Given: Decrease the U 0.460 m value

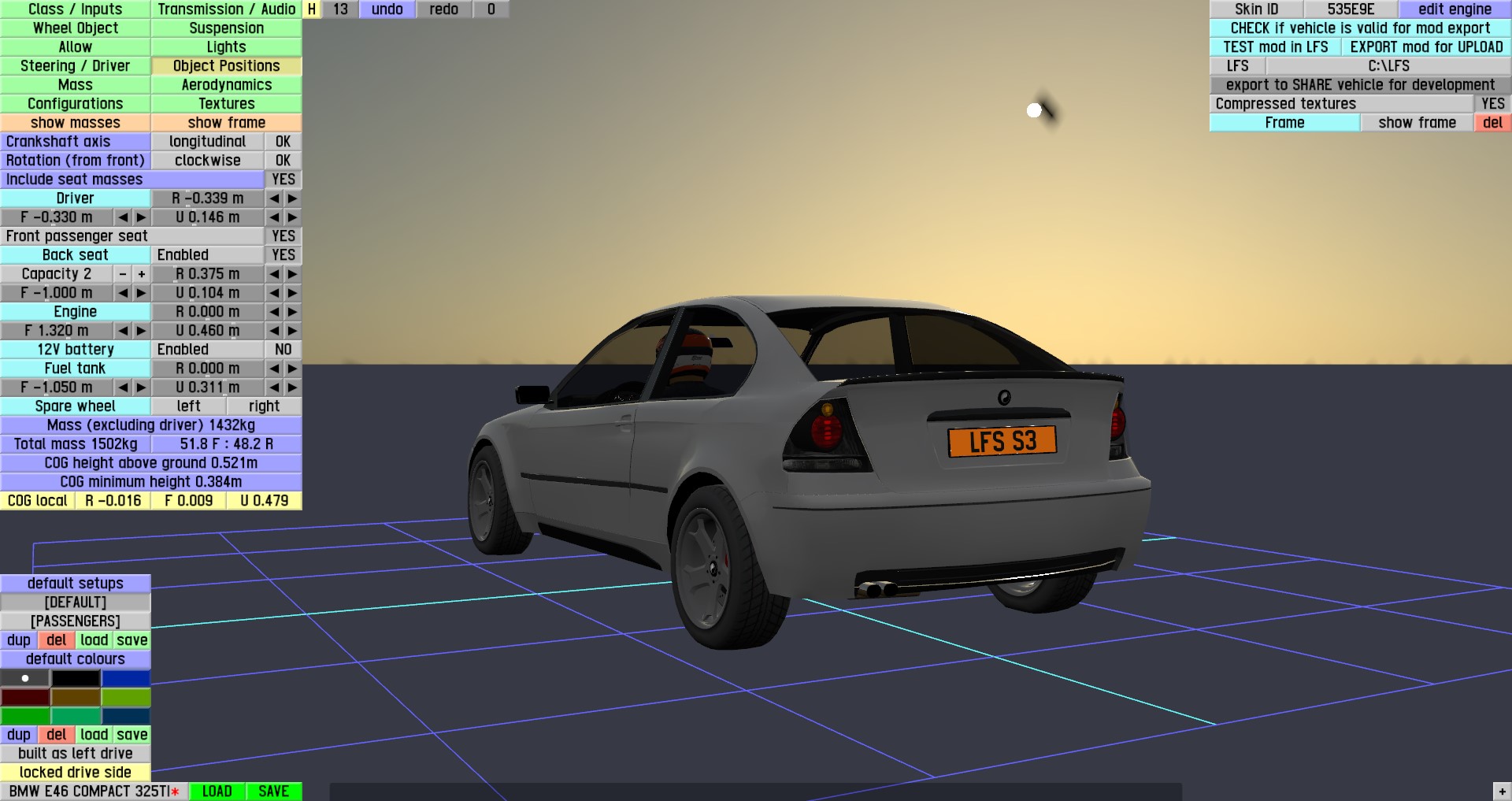Looking at the screenshot, I should click(274, 331).
